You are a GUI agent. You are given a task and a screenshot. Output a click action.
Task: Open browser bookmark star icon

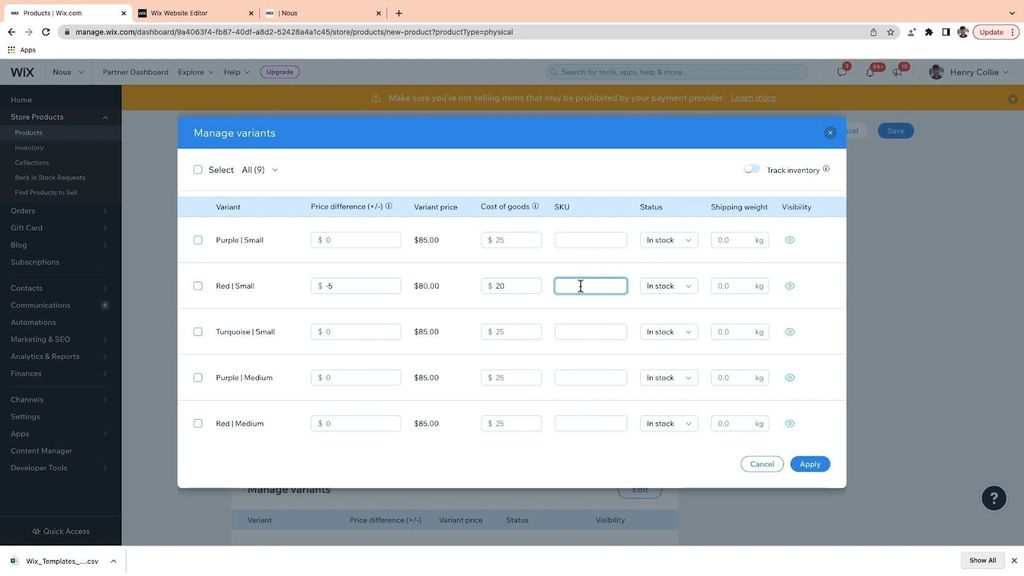coord(890,31)
